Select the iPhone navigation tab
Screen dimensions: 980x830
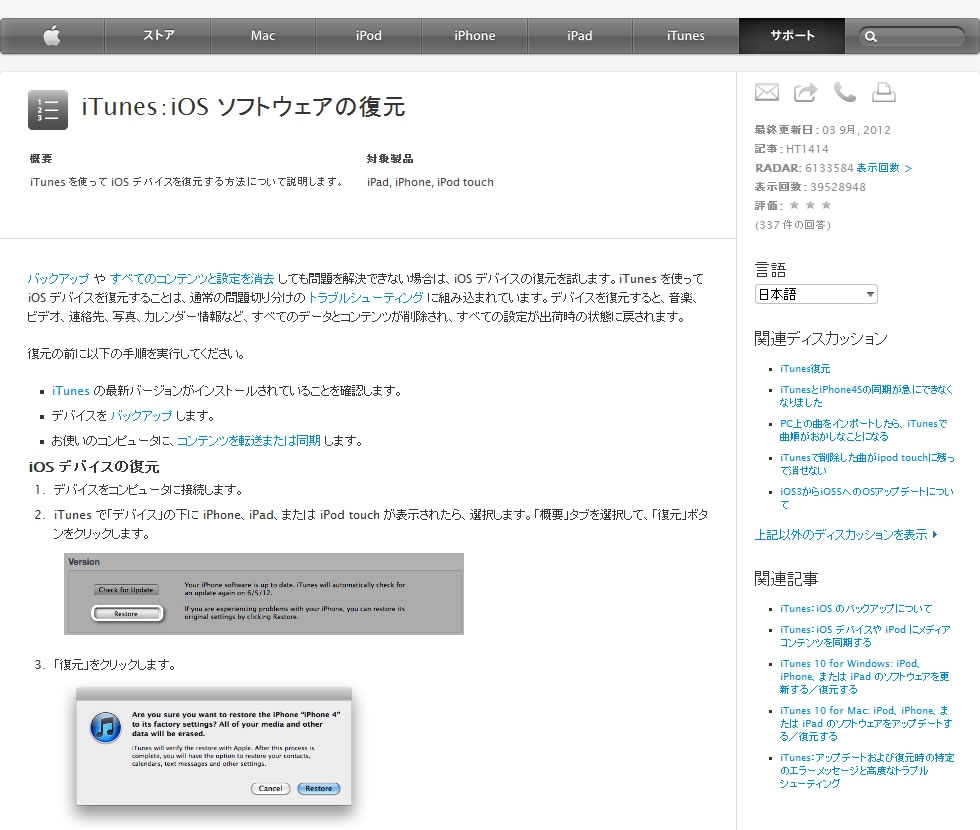coord(474,36)
